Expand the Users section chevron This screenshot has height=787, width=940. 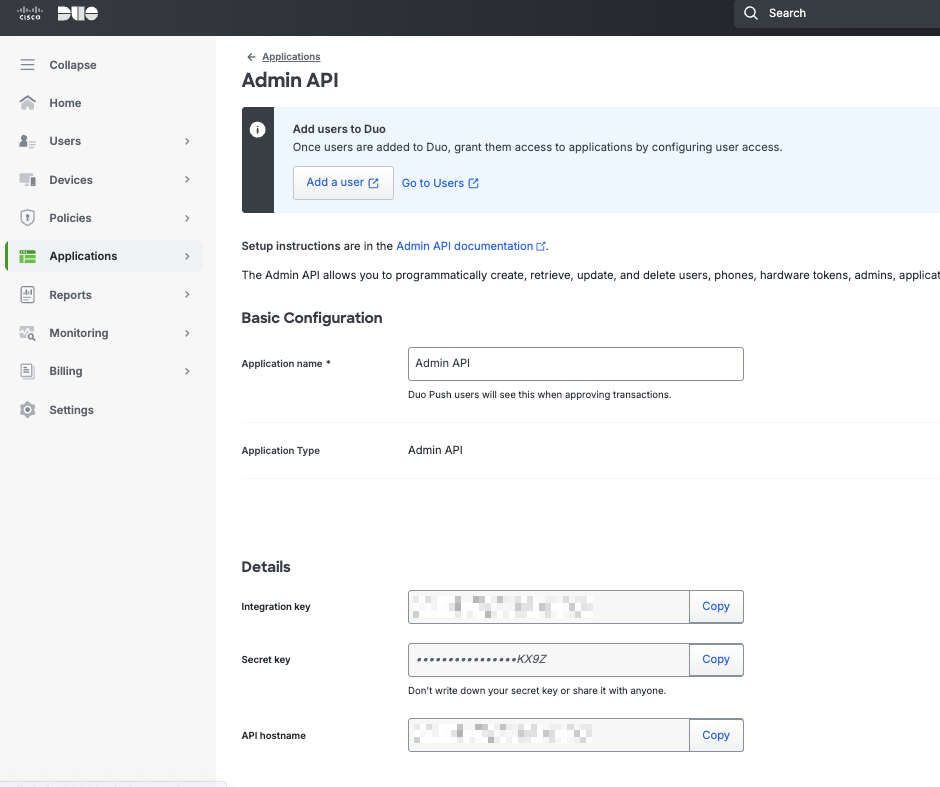tap(187, 141)
